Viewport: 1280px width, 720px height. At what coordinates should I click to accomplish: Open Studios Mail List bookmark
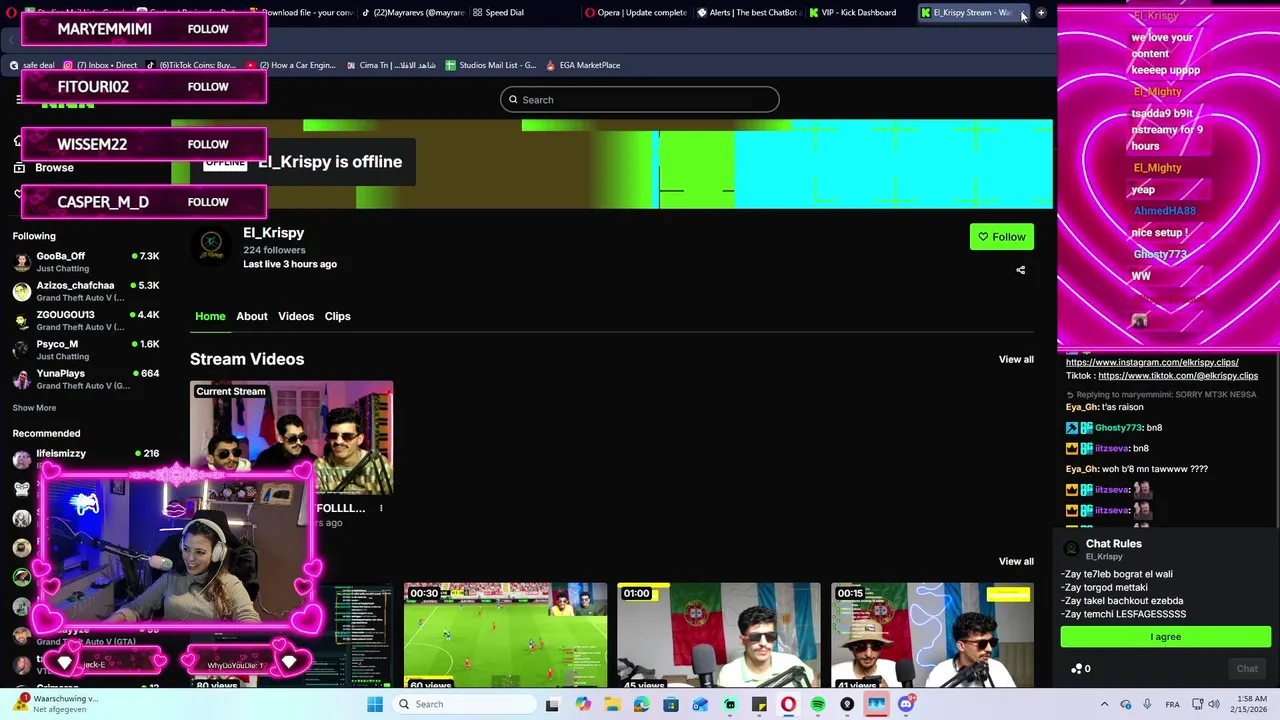tap(491, 65)
